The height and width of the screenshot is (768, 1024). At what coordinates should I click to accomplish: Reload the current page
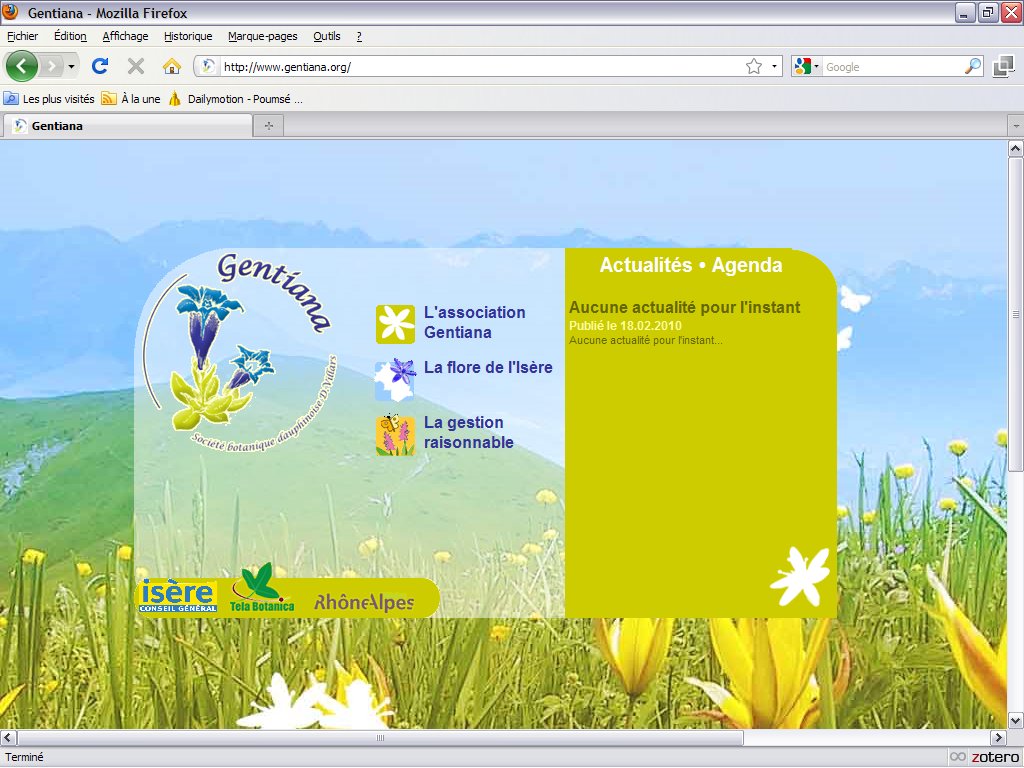pos(100,66)
